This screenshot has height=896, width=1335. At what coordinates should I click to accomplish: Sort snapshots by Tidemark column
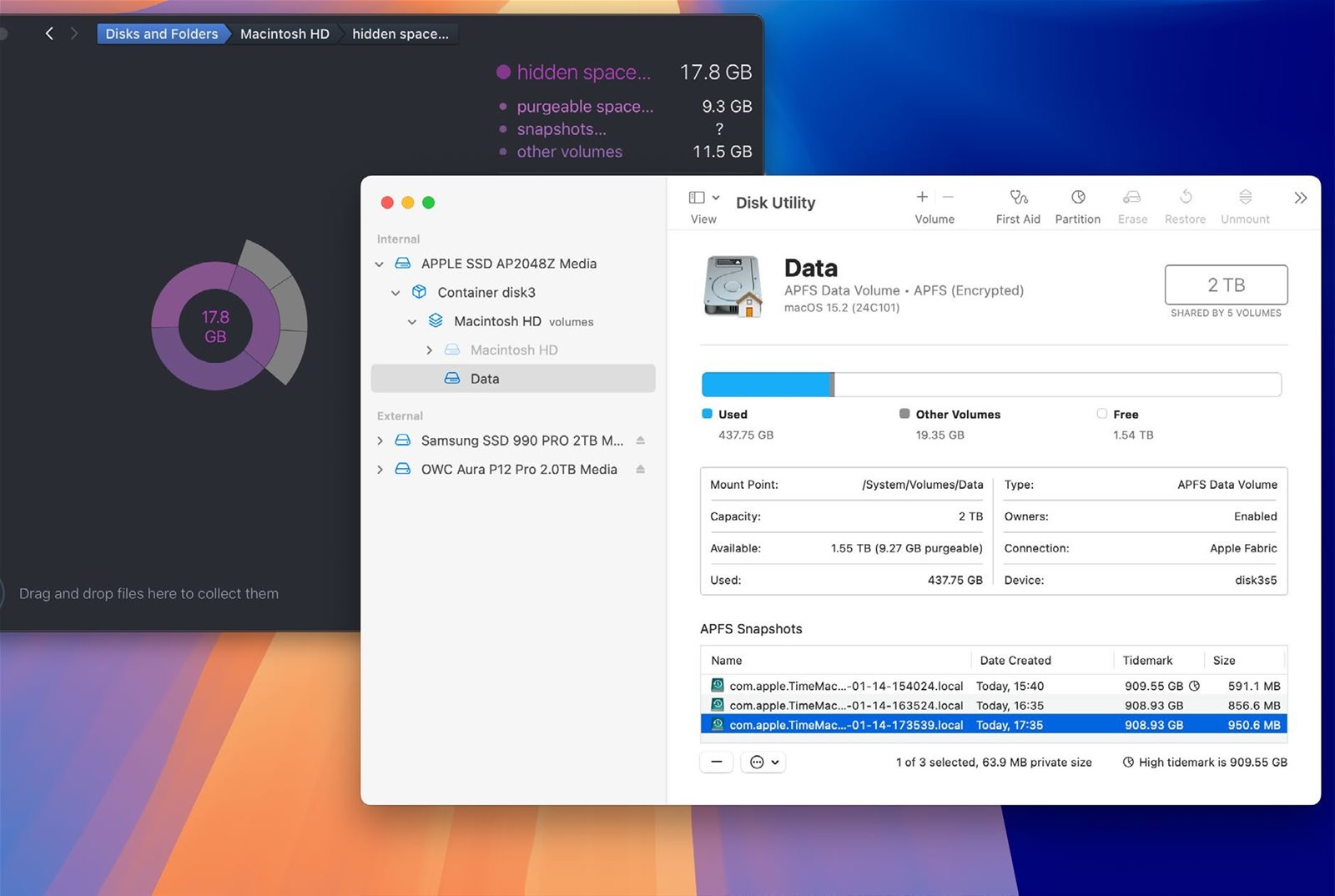coord(1158,660)
